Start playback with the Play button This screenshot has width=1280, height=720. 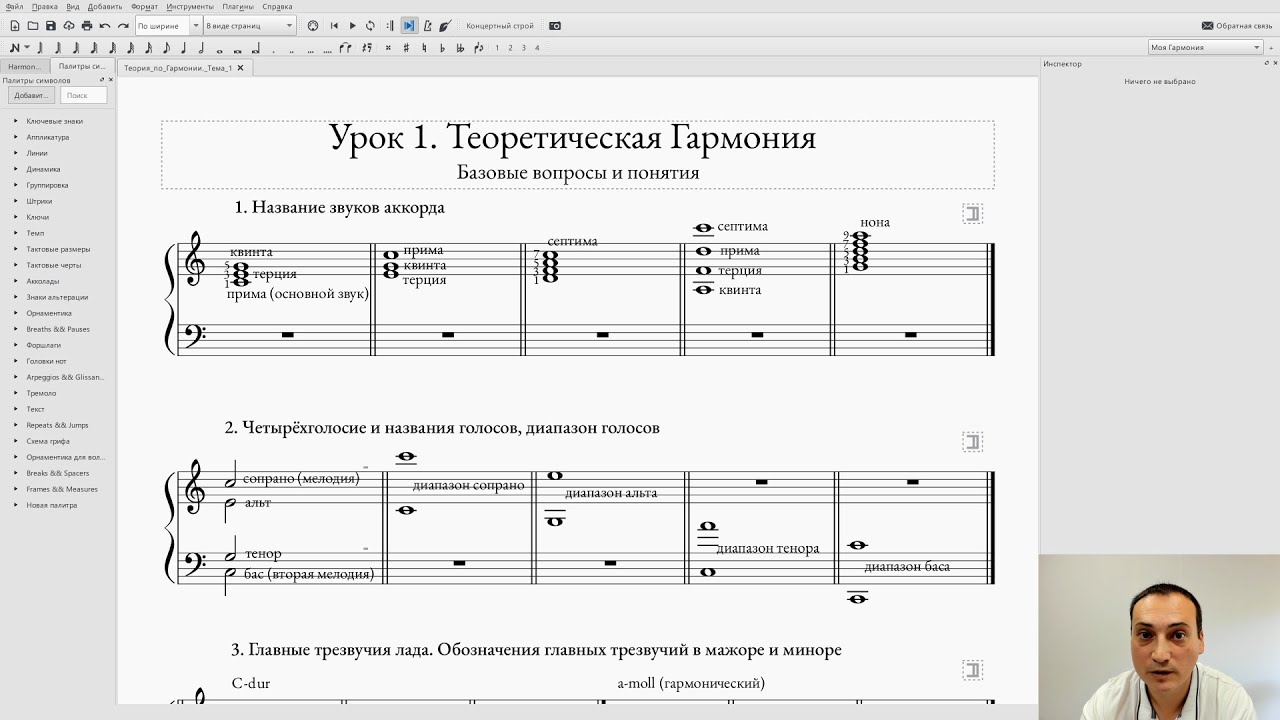pyautogui.click(x=352, y=26)
